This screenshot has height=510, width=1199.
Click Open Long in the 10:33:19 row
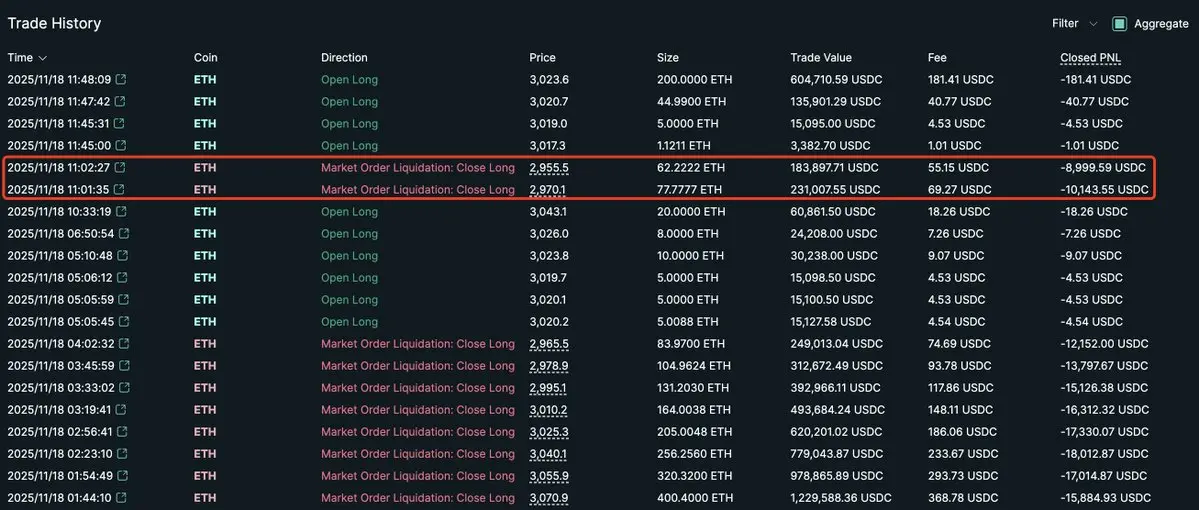pyautogui.click(x=349, y=212)
